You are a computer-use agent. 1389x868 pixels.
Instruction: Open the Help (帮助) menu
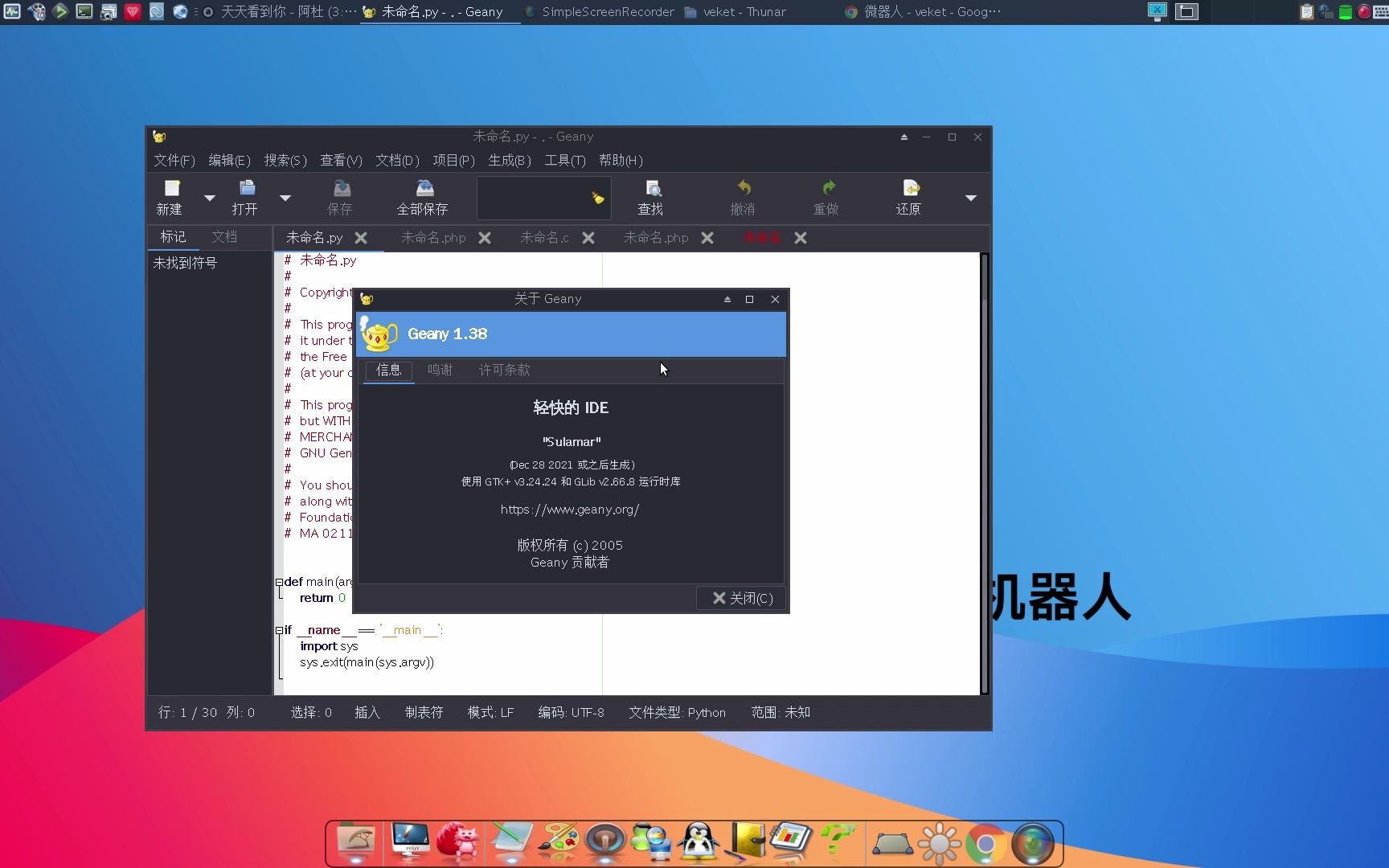(x=621, y=160)
